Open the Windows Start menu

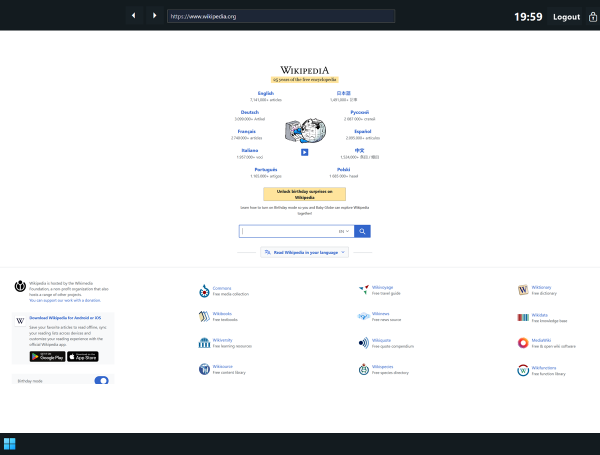pyautogui.click(x=10, y=444)
